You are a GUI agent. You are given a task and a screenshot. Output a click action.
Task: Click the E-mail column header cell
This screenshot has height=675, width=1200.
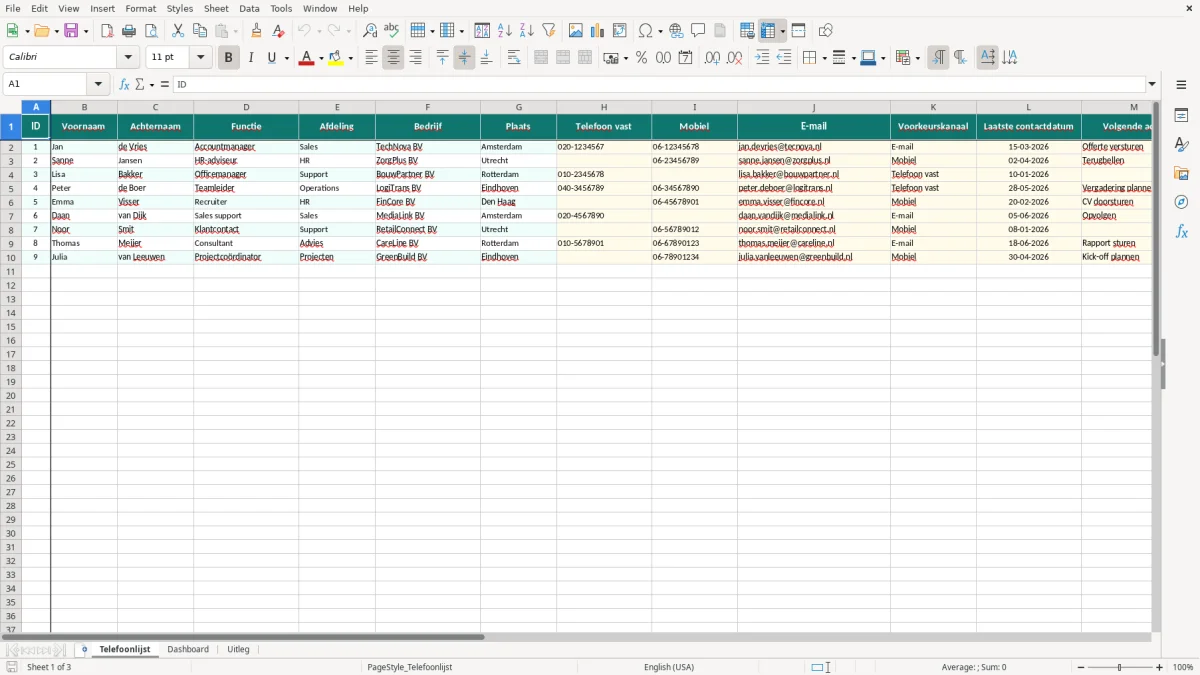814,127
